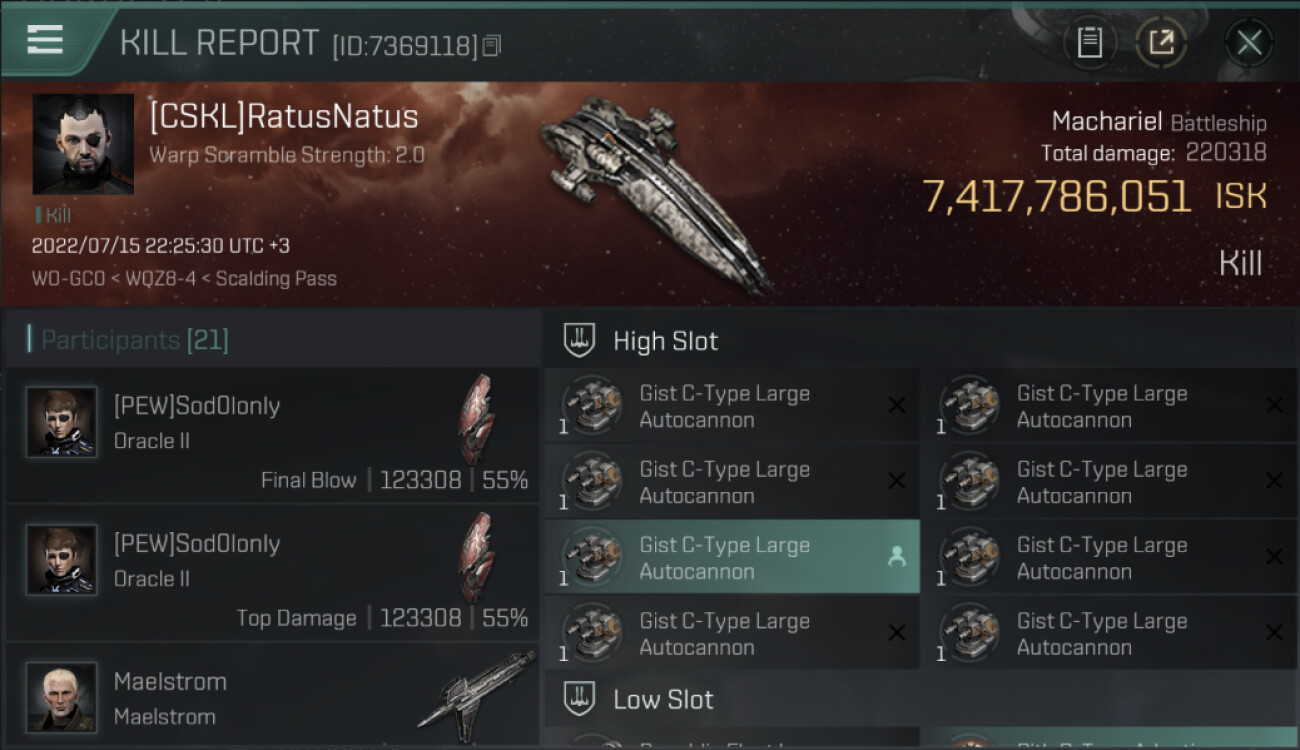Image resolution: width=1300 pixels, height=750 pixels.
Task: Open the WO-GC0 system link
Action: [68, 279]
